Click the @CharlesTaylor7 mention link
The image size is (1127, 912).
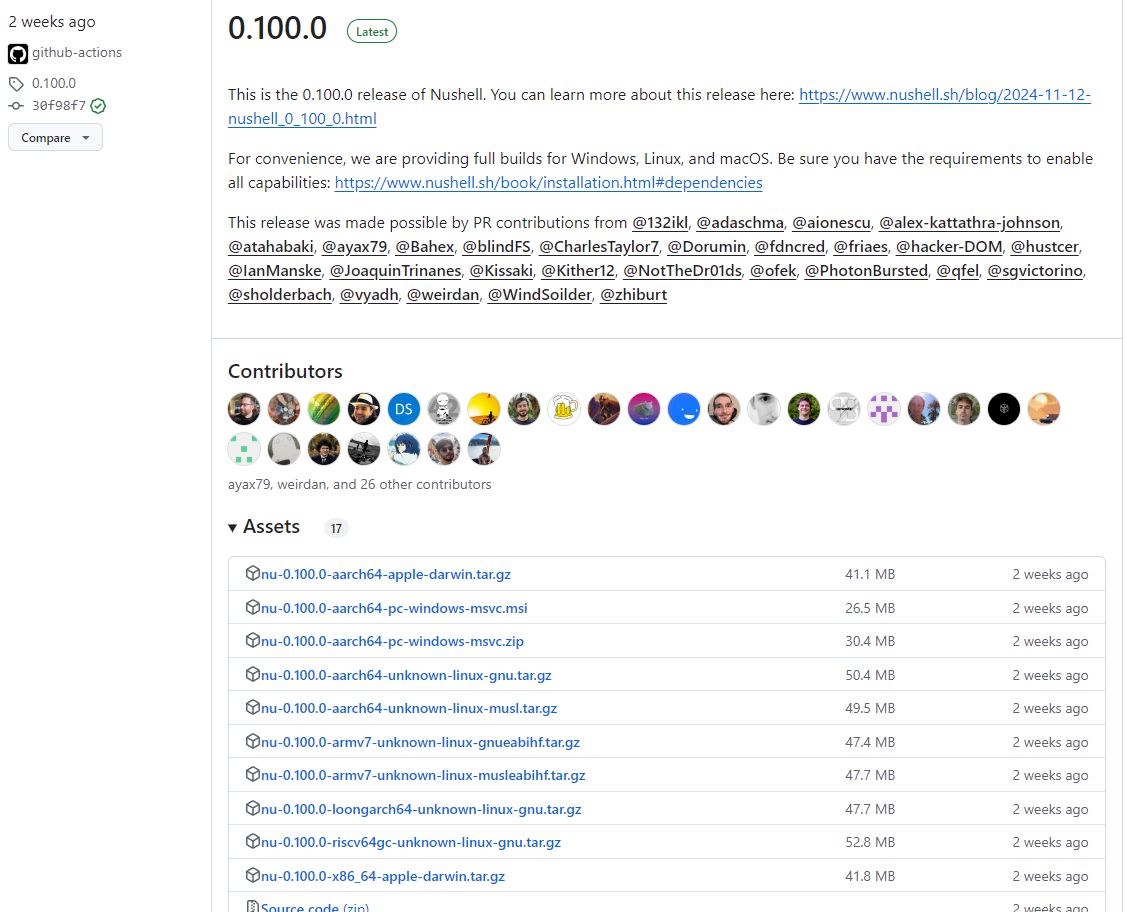(599, 247)
